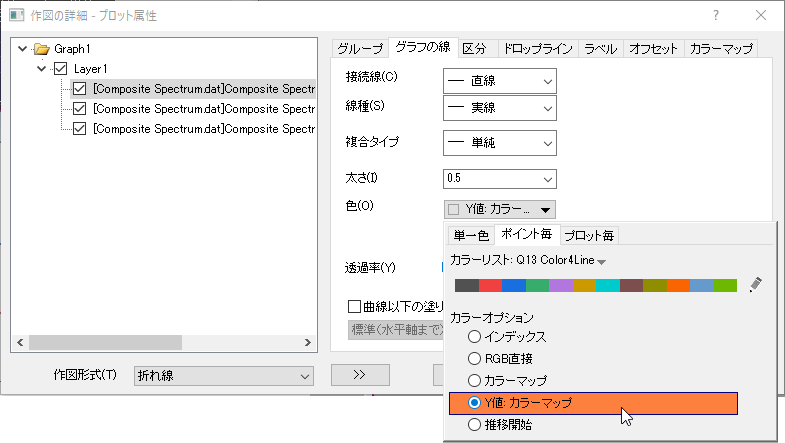
Task: Click the pencil icon to edit color list
Action: pos(756,285)
